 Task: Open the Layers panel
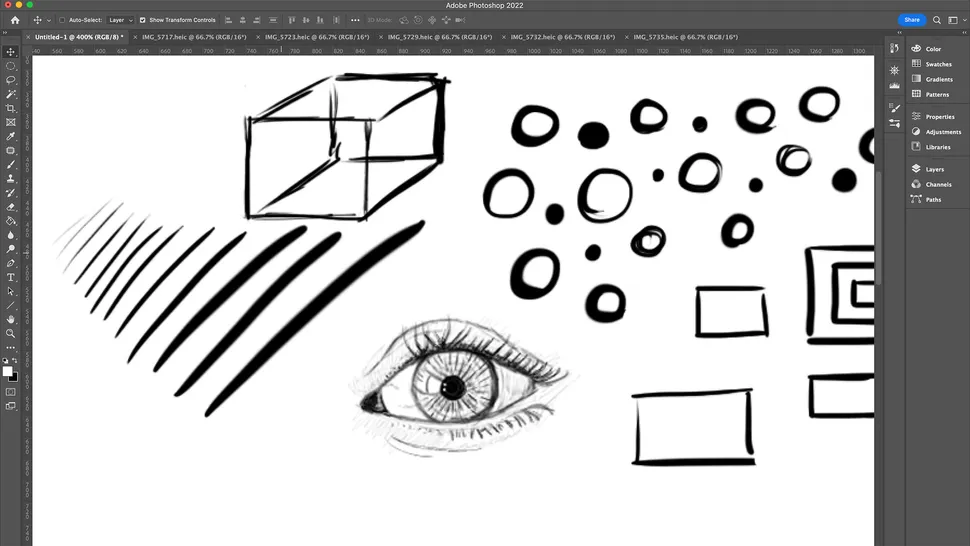[934, 169]
